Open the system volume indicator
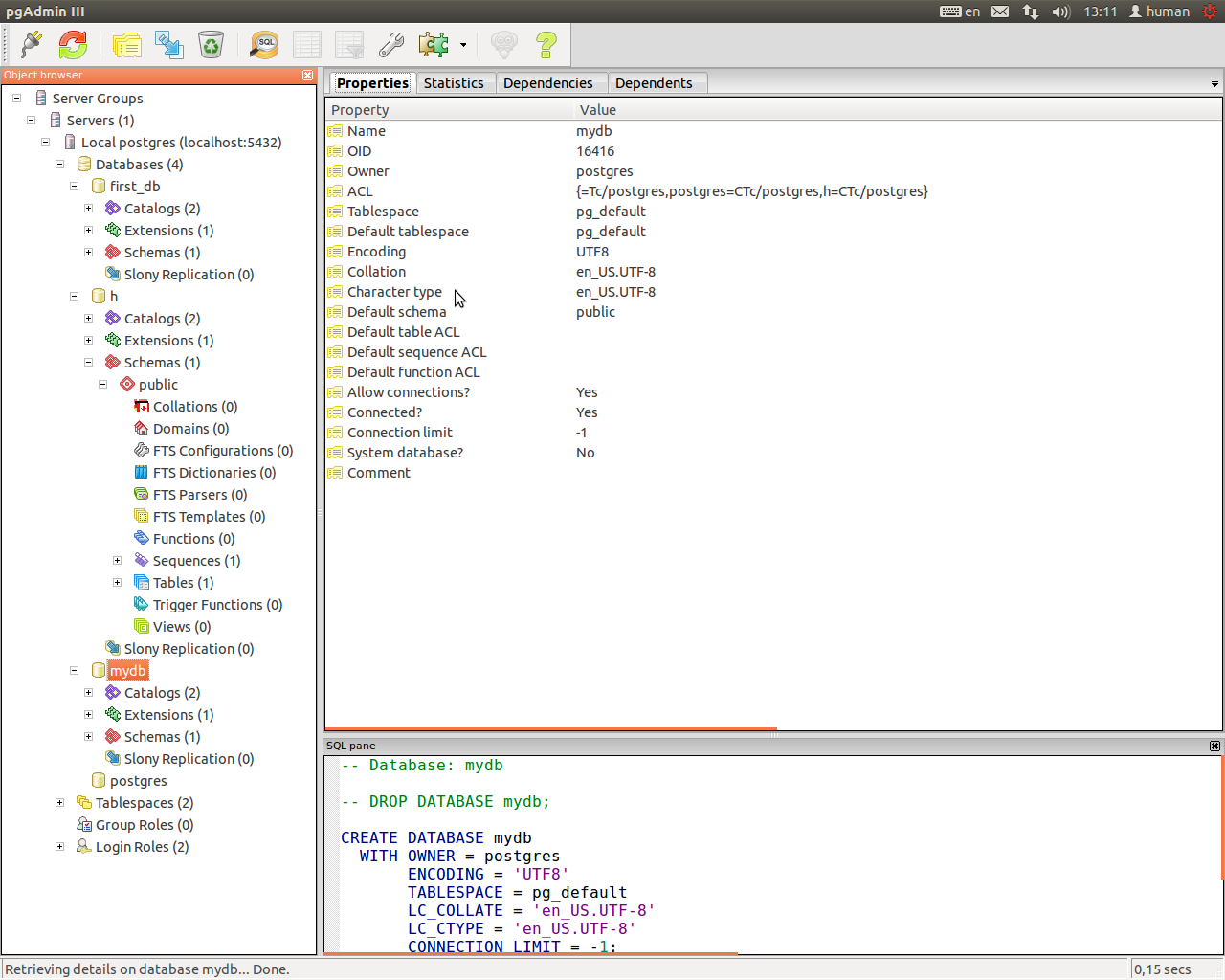1225x980 pixels. [x=1060, y=11]
